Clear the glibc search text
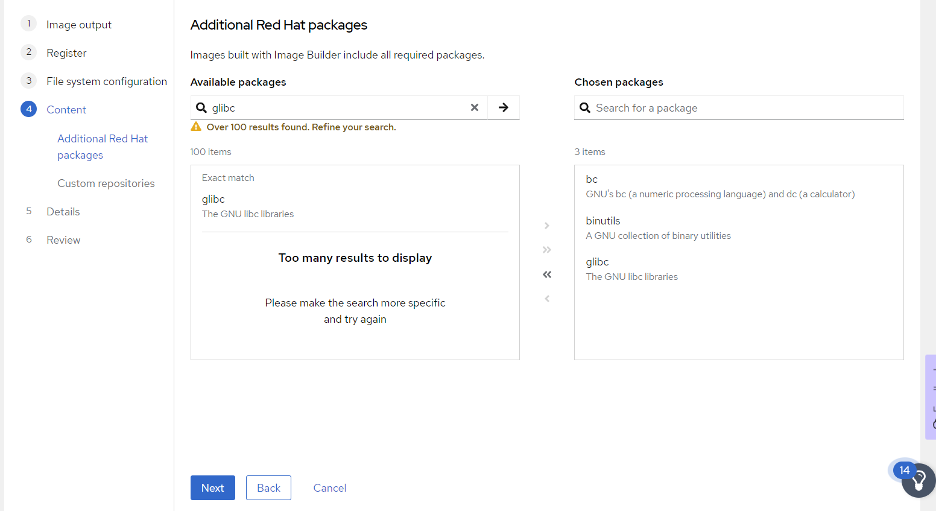936x512 pixels. [x=474, y=107]
